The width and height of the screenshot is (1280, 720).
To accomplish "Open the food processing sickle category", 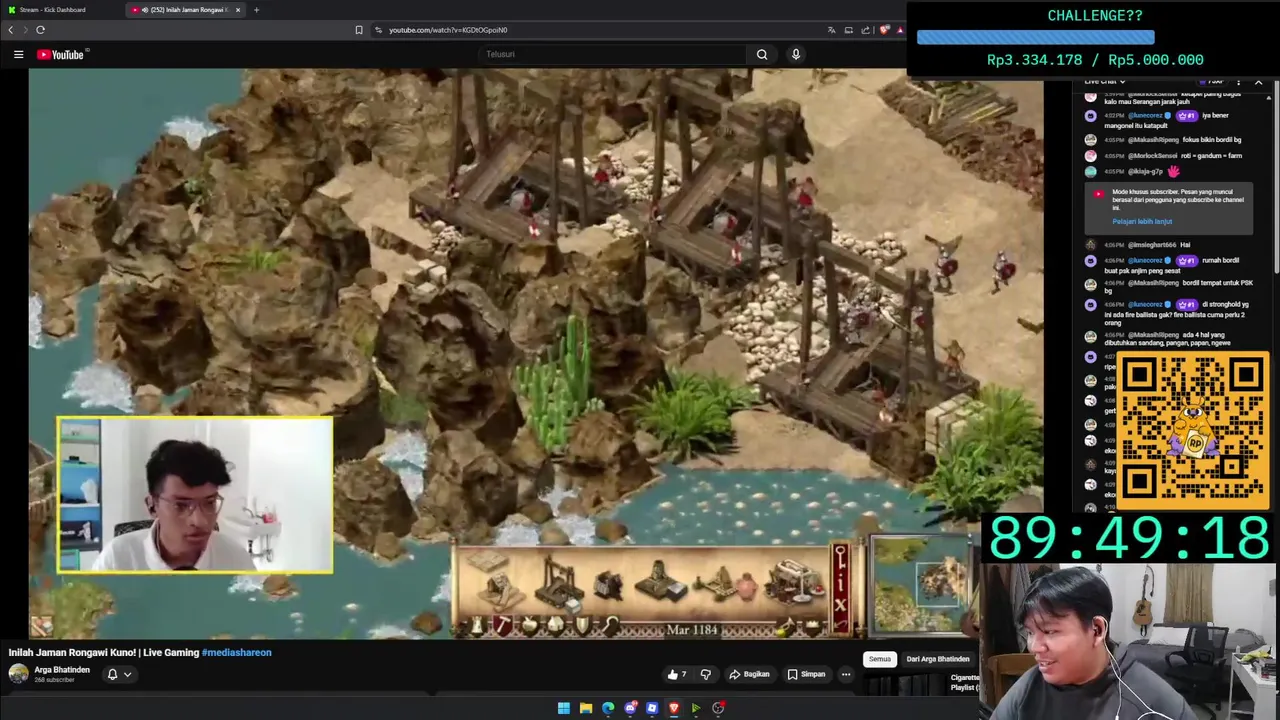I will click(611, 626).
